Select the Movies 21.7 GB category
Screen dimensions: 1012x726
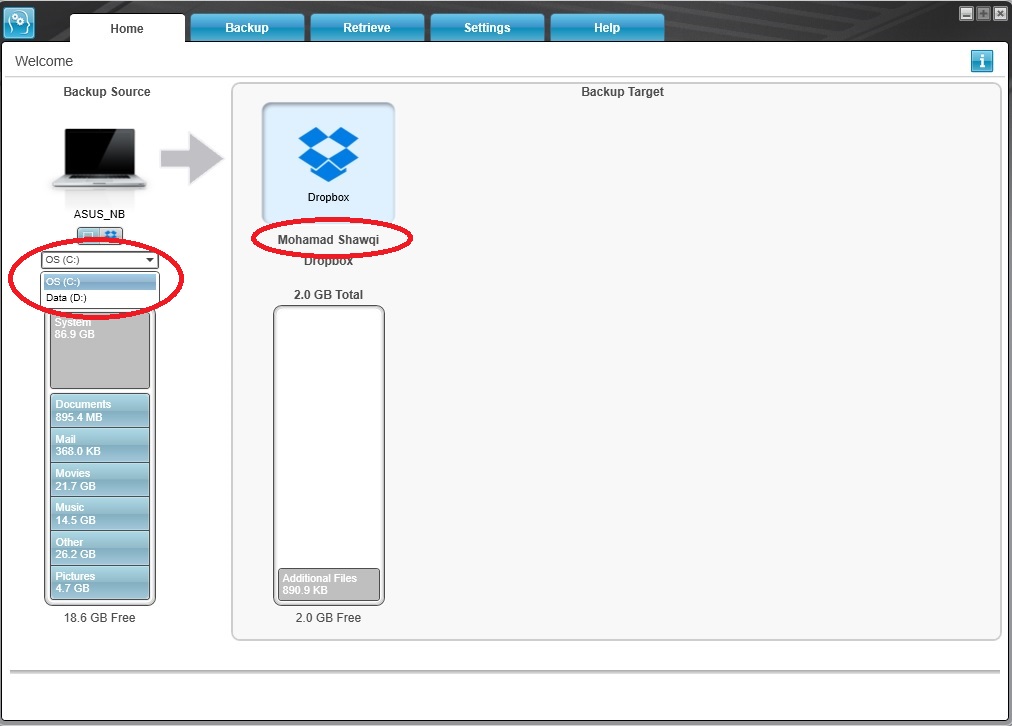pos(100,479)
